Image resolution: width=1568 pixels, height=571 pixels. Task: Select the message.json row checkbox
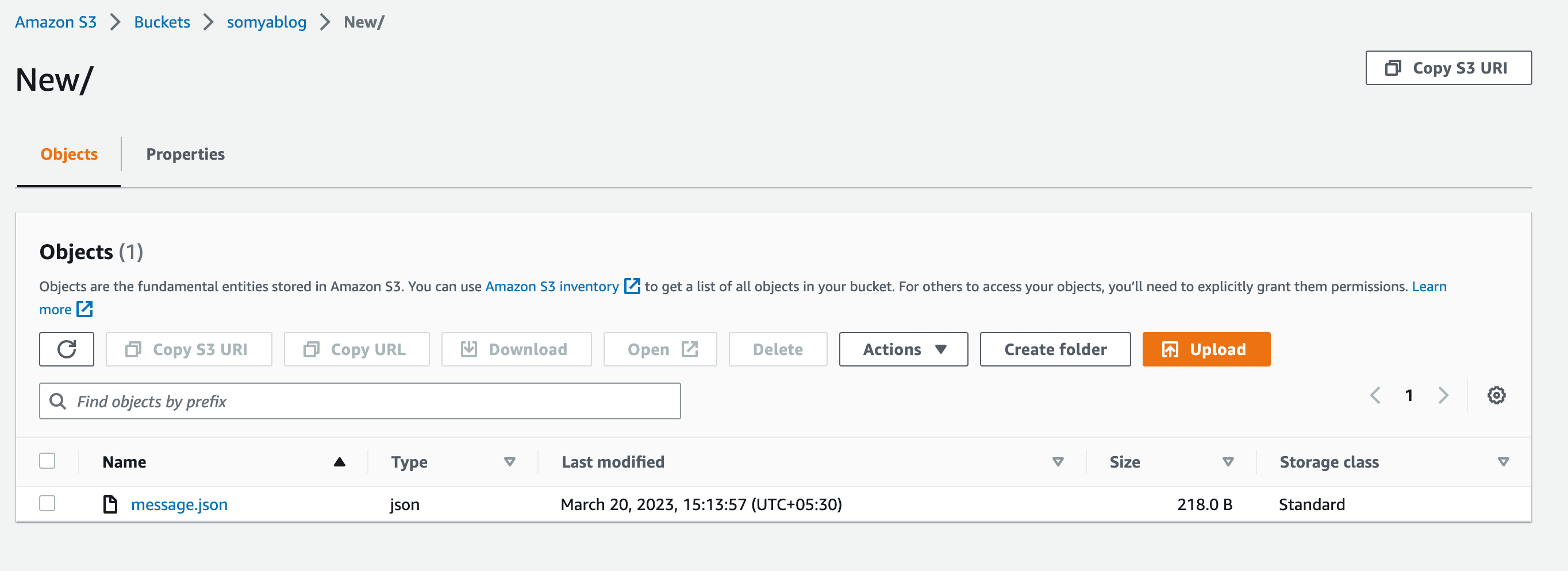pos(47,503)
